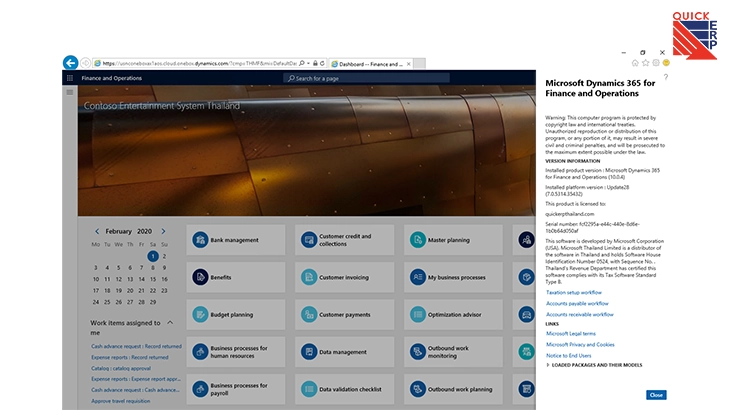Click the Data validation checklist icon
The width and height of the screenshot is (729, 410).
tap(309, 389)
